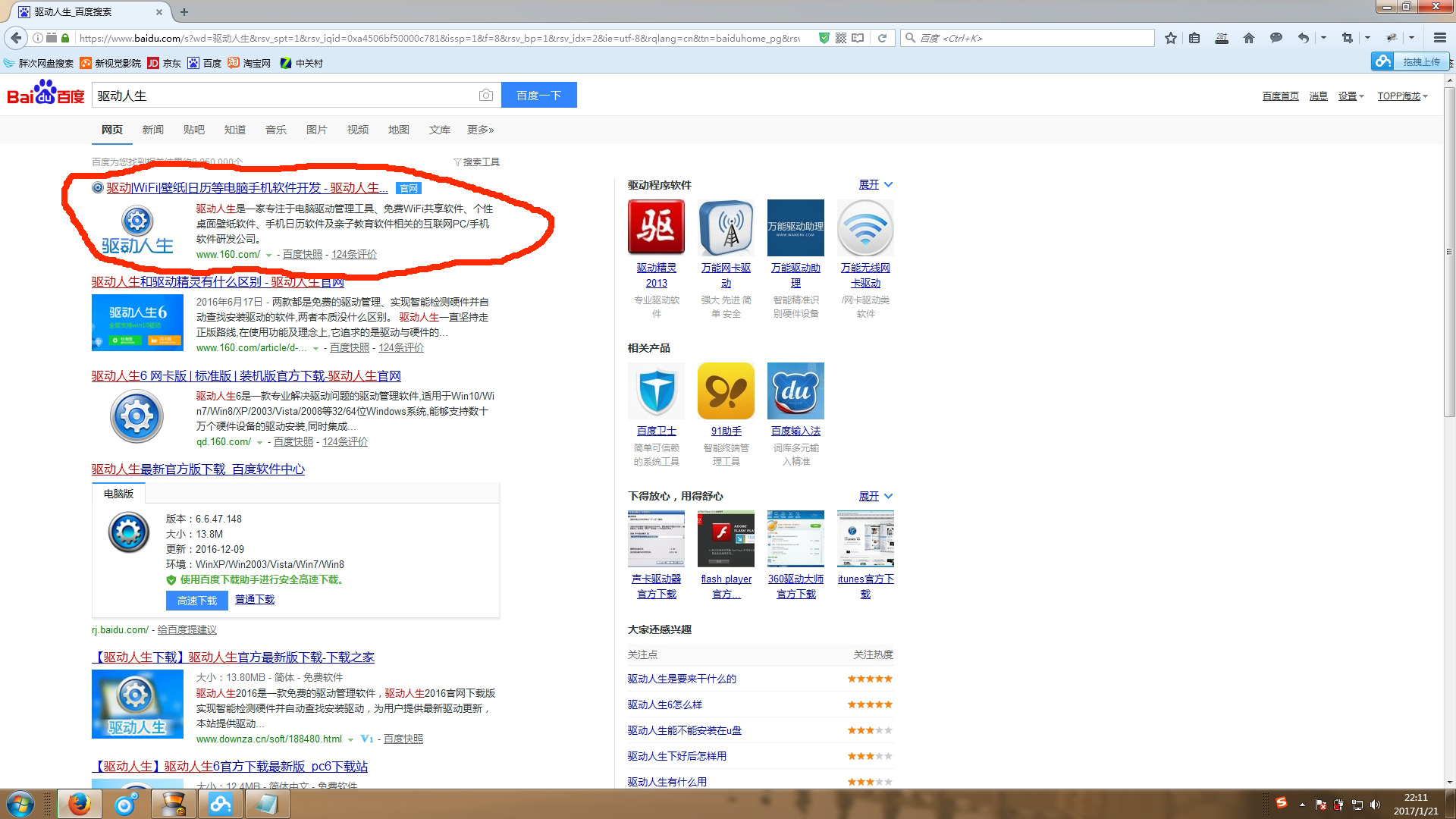
Task: Open dropdown arrow beside www.160.com/ result URL
Action: coord(268,255)
